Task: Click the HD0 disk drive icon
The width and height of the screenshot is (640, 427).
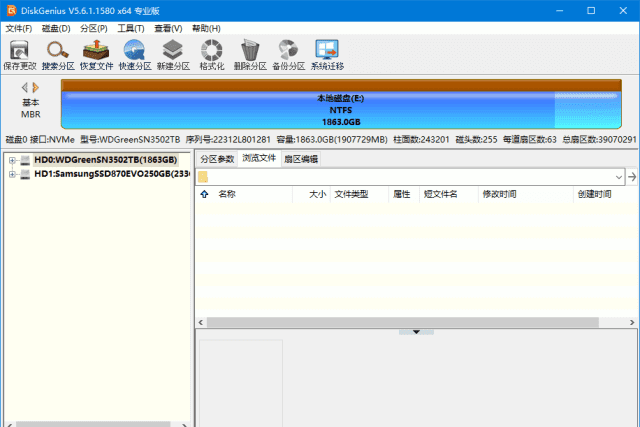Action: click(x=25, y=160)
